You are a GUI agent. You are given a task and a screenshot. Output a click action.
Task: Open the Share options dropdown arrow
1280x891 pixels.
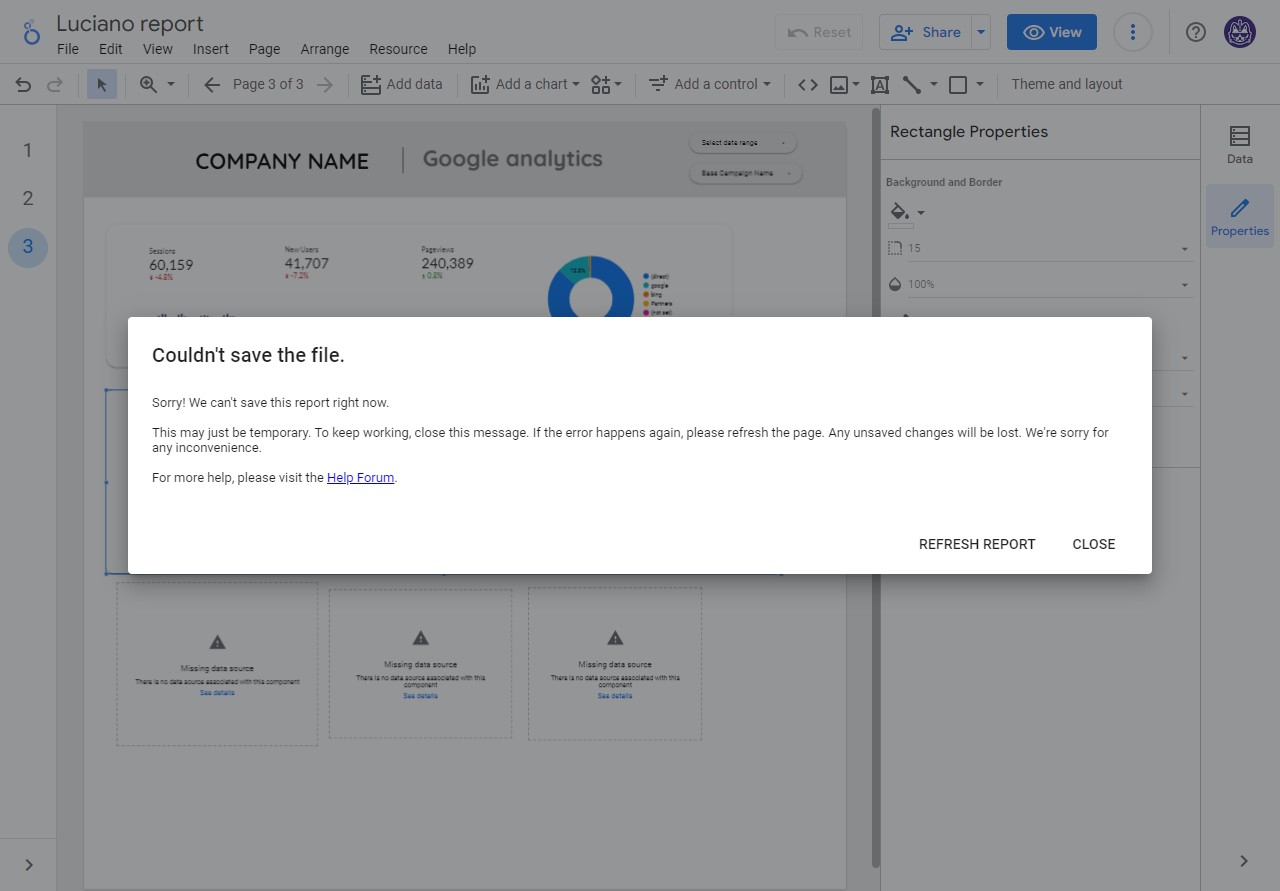(x=981, y=32)
